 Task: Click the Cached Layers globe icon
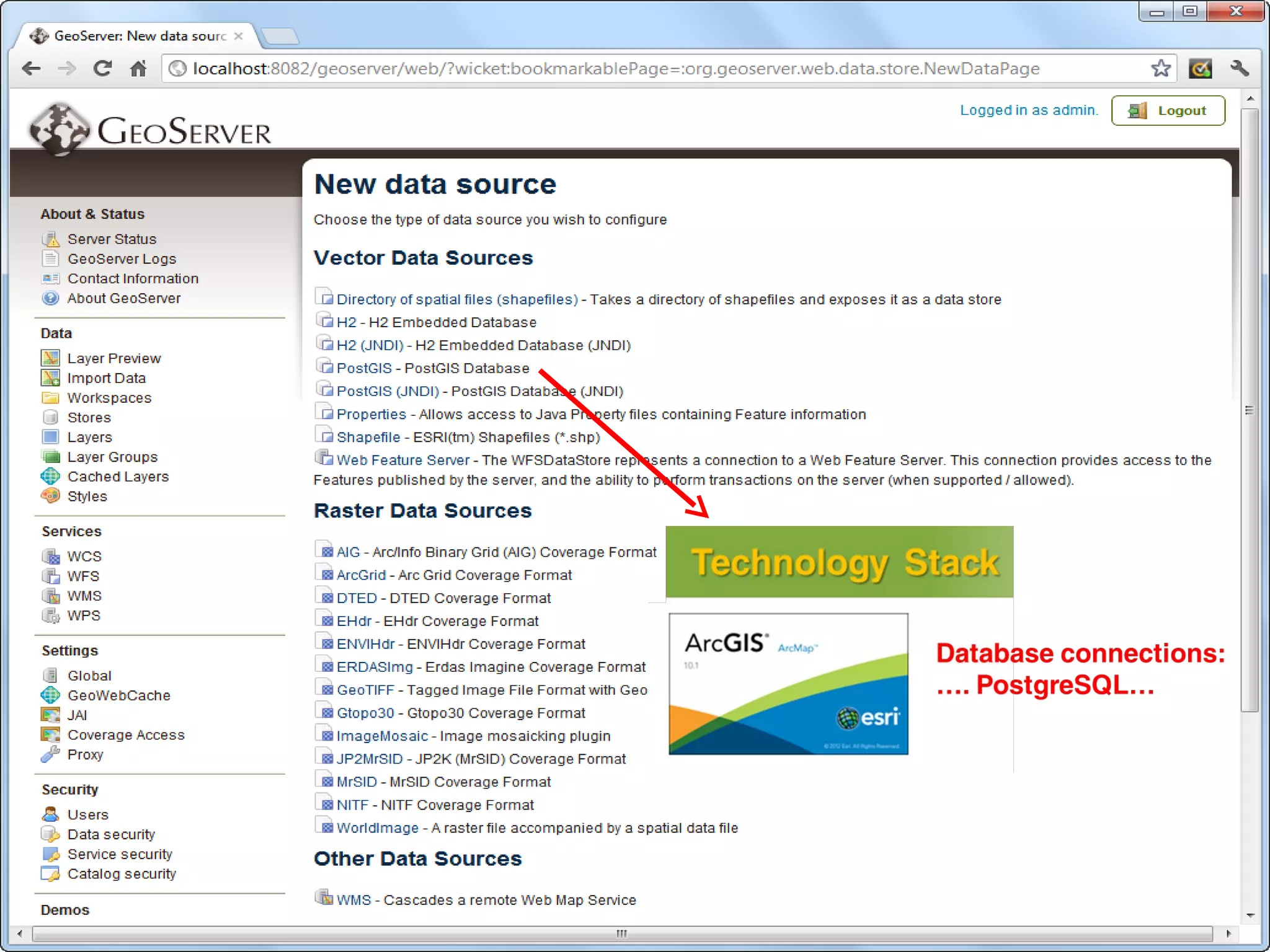(51, 477)
